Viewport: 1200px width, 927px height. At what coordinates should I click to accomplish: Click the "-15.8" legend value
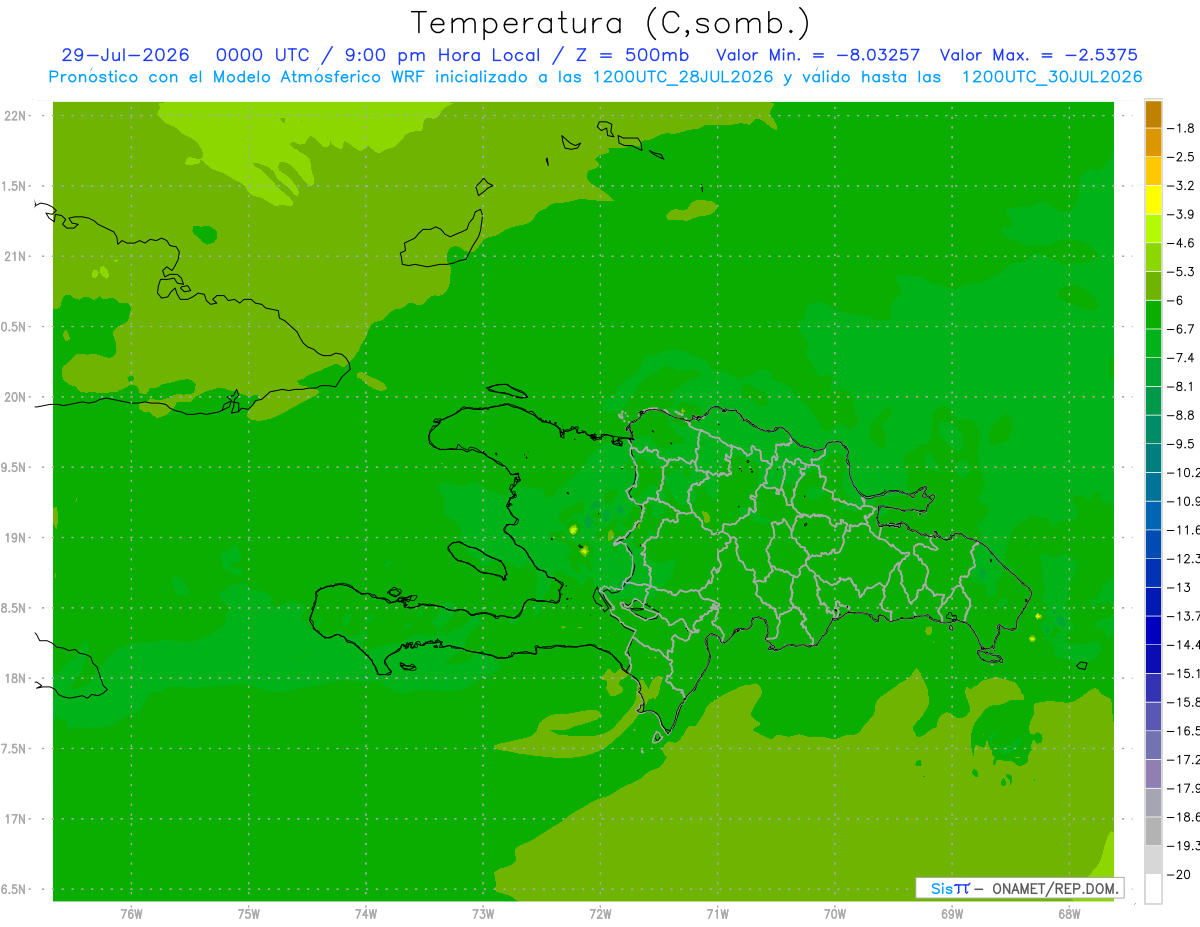tap(1183, 702)
